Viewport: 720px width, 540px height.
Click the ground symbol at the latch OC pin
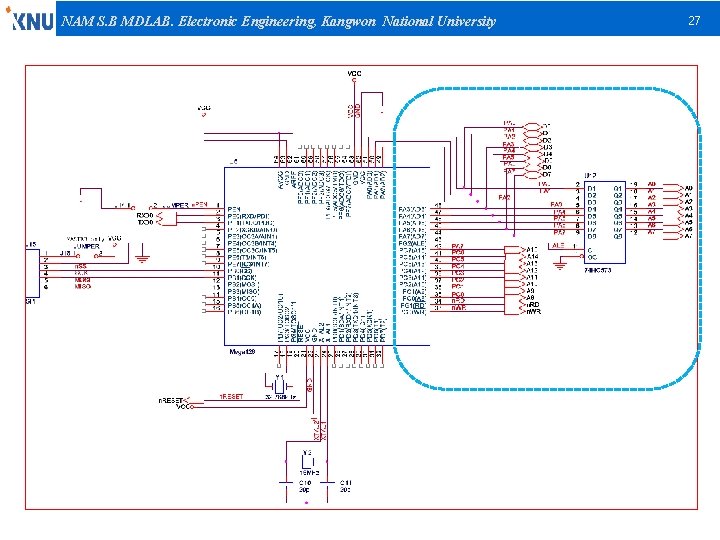[560, 265]
